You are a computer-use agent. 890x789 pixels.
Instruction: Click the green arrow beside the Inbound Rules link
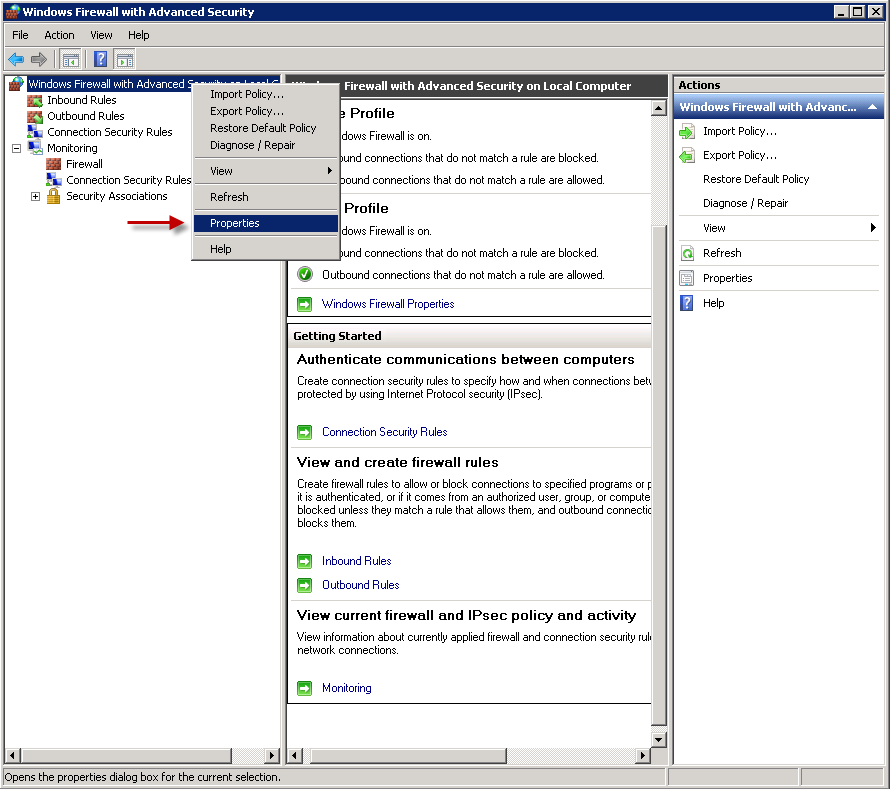click(x=305, y=561)
